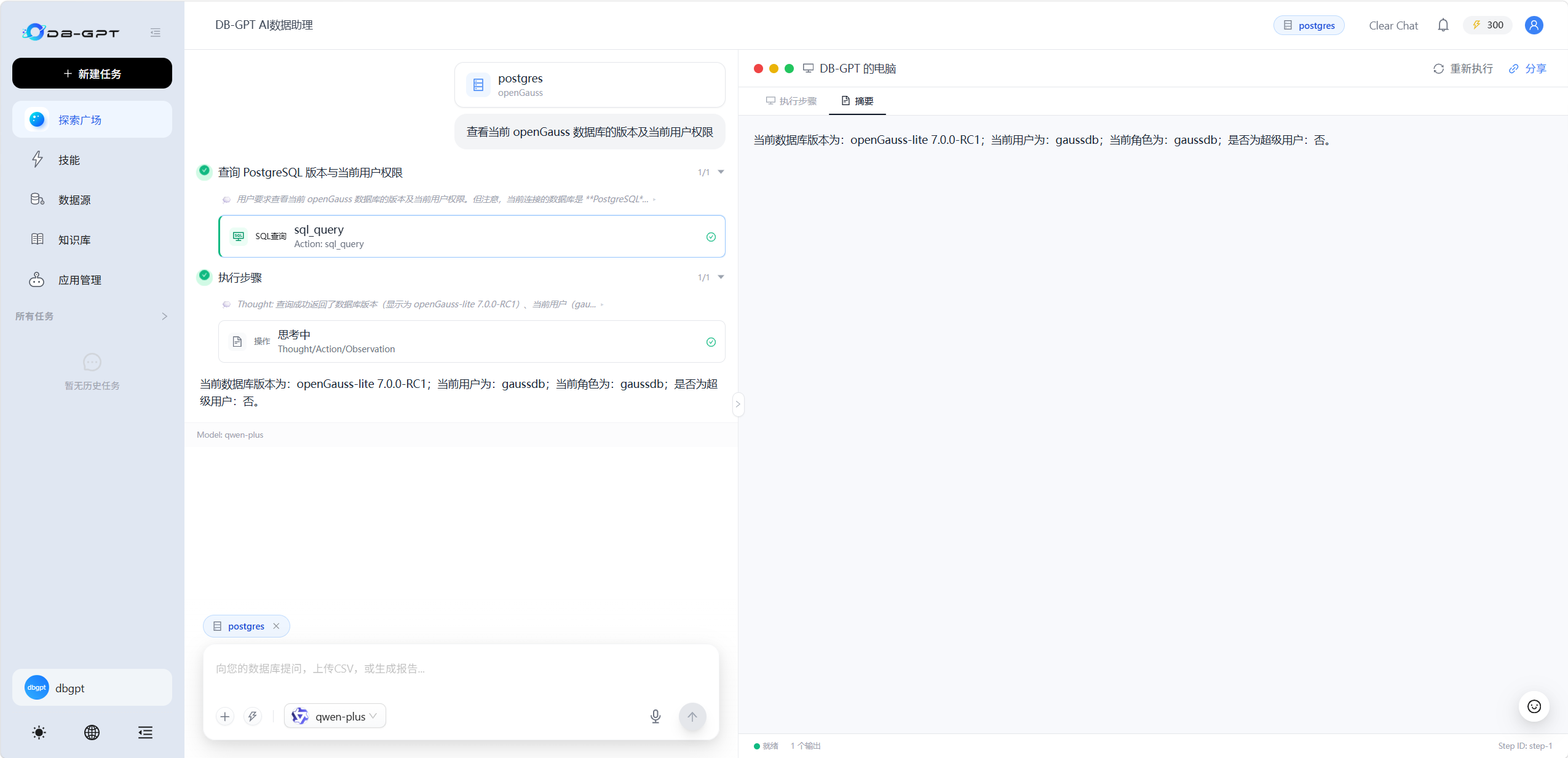Open the globe language switcher icon
This screenshot has width=1568, height=758.
point(92,732)
